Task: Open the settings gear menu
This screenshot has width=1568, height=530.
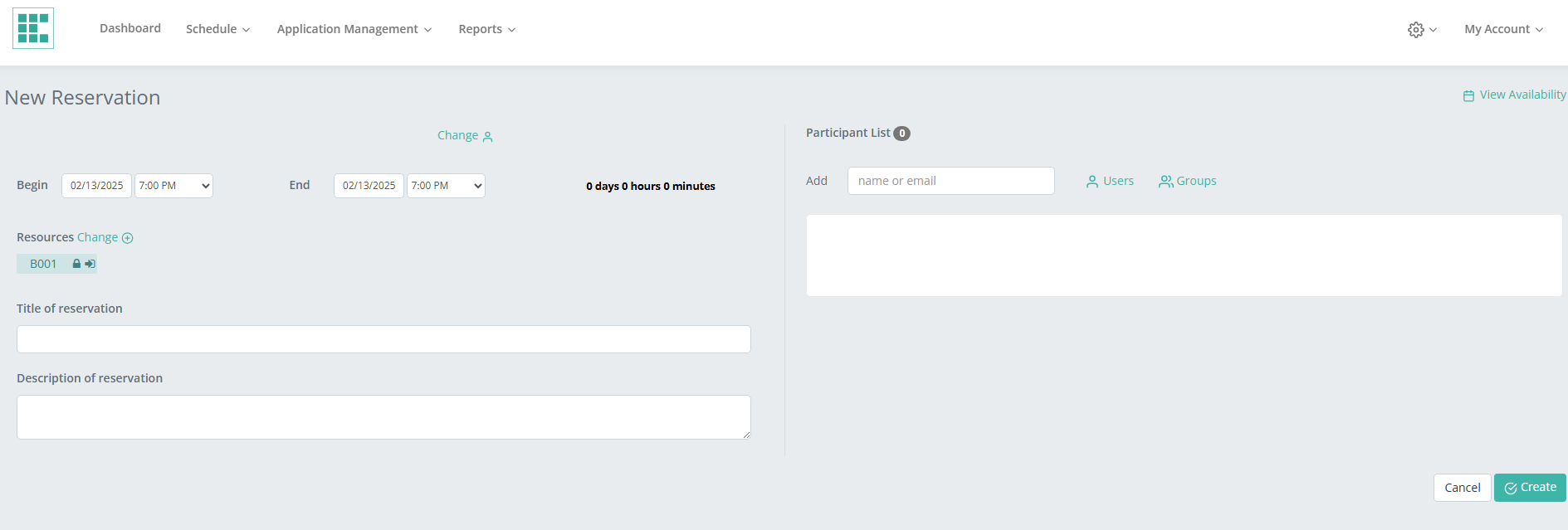Action: [1416, 30]
